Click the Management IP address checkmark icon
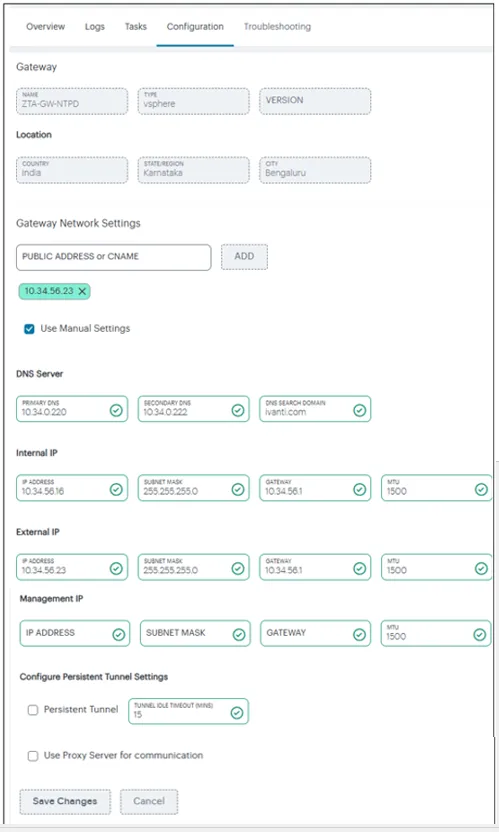The height and width of the screenshot is (832, 499). [x=118, y=635]
